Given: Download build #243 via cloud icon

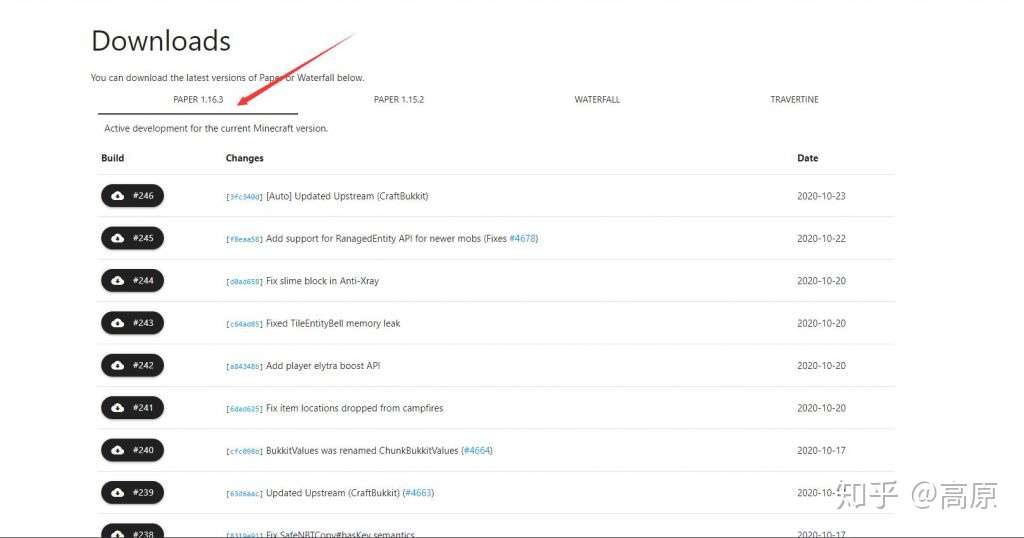Looking at the screenshot, I should (118, 323).
